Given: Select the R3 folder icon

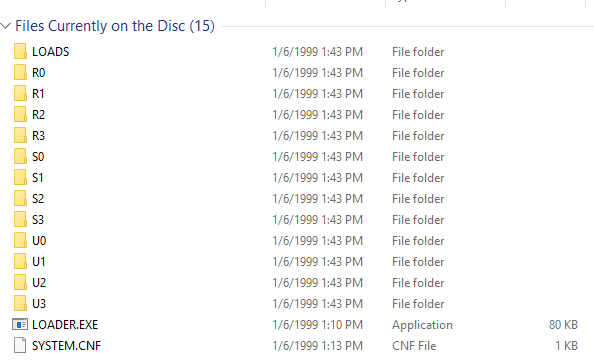Looking at the screenshot, I should [x=20, y=135].
